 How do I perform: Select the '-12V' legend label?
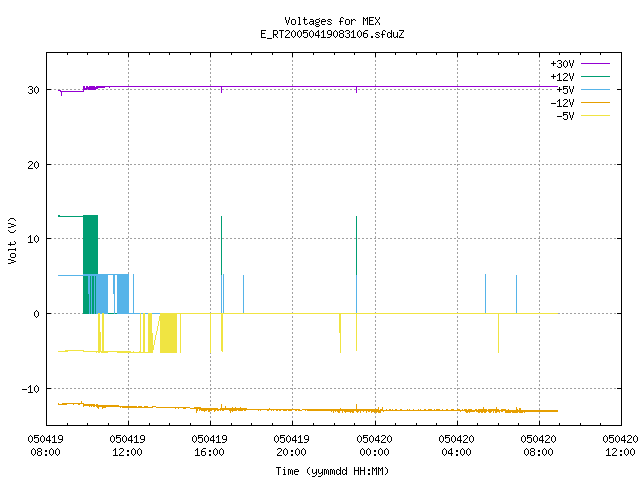(562, 103)
